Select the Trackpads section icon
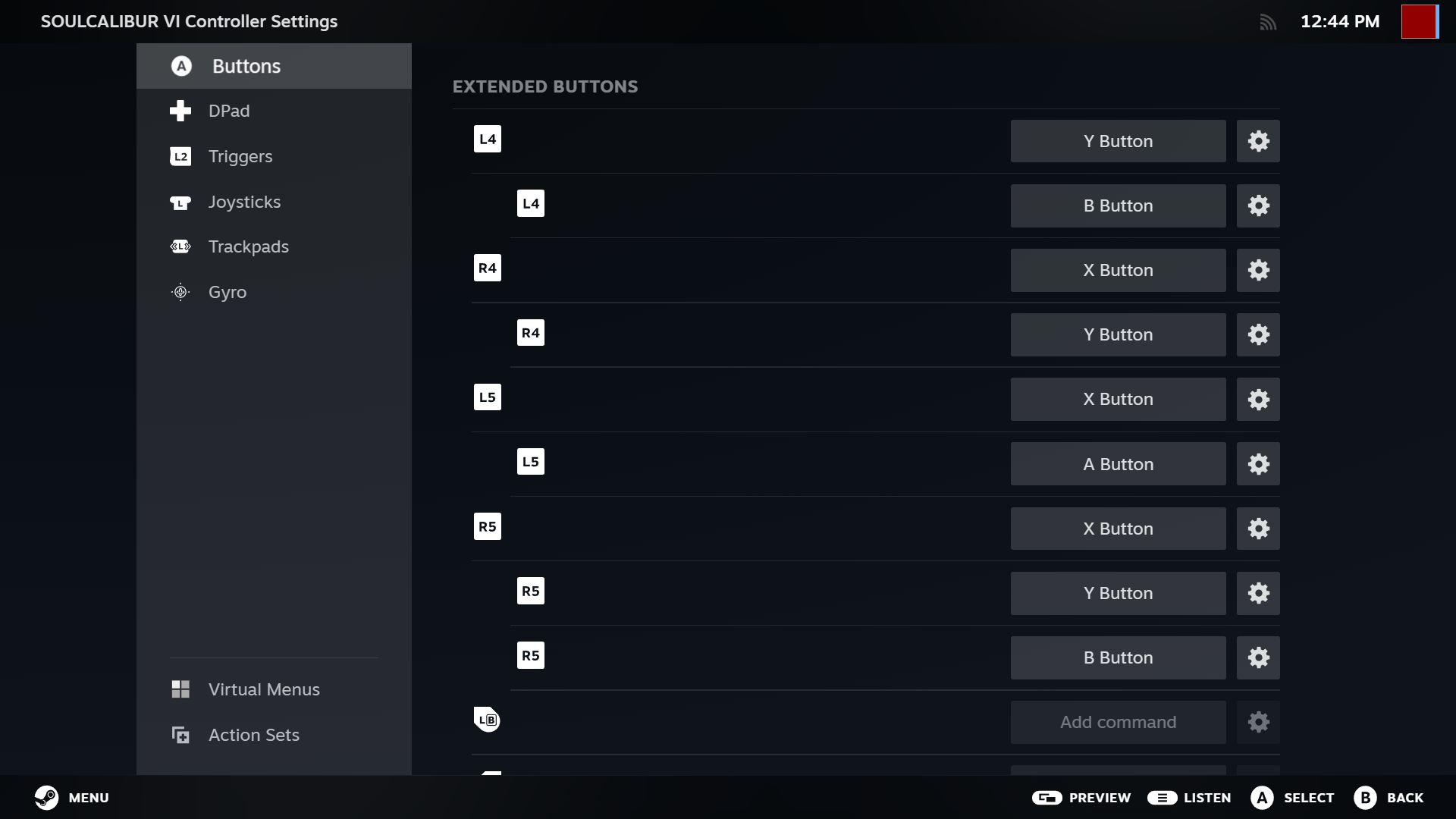The image size is (1456, 819). coord(180,246)
